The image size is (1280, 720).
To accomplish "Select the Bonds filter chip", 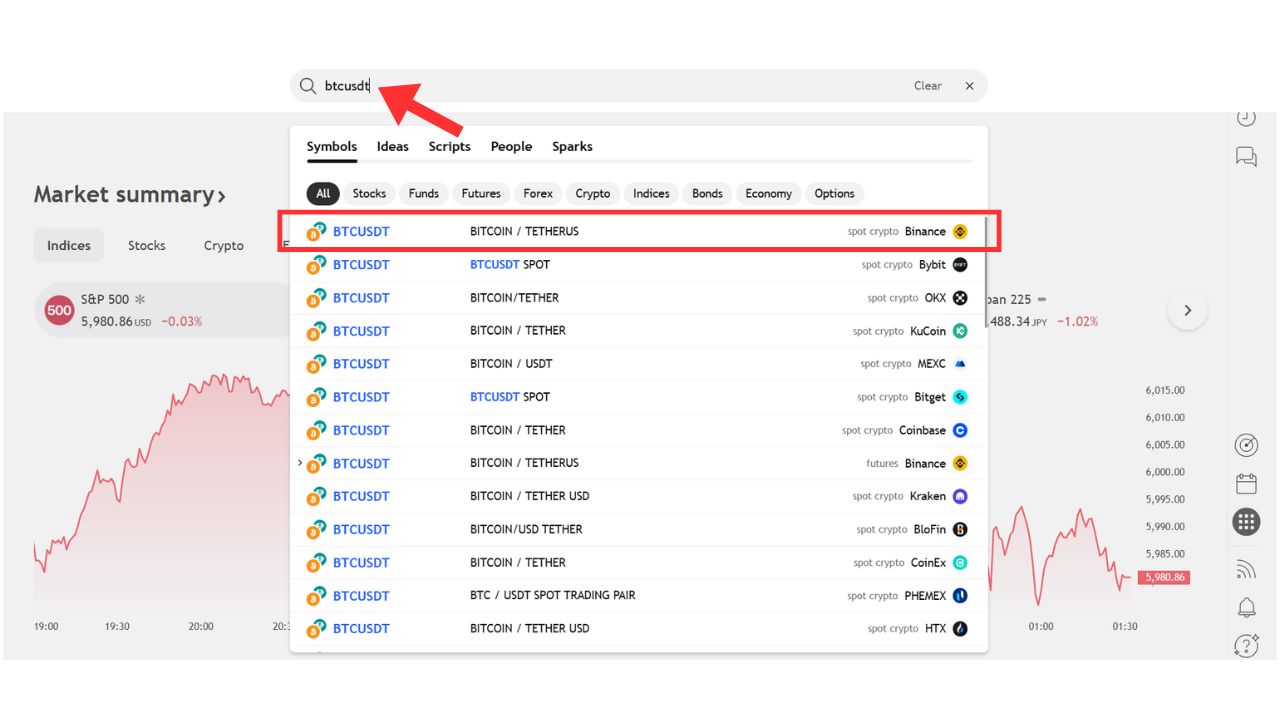I will (707, 193).
